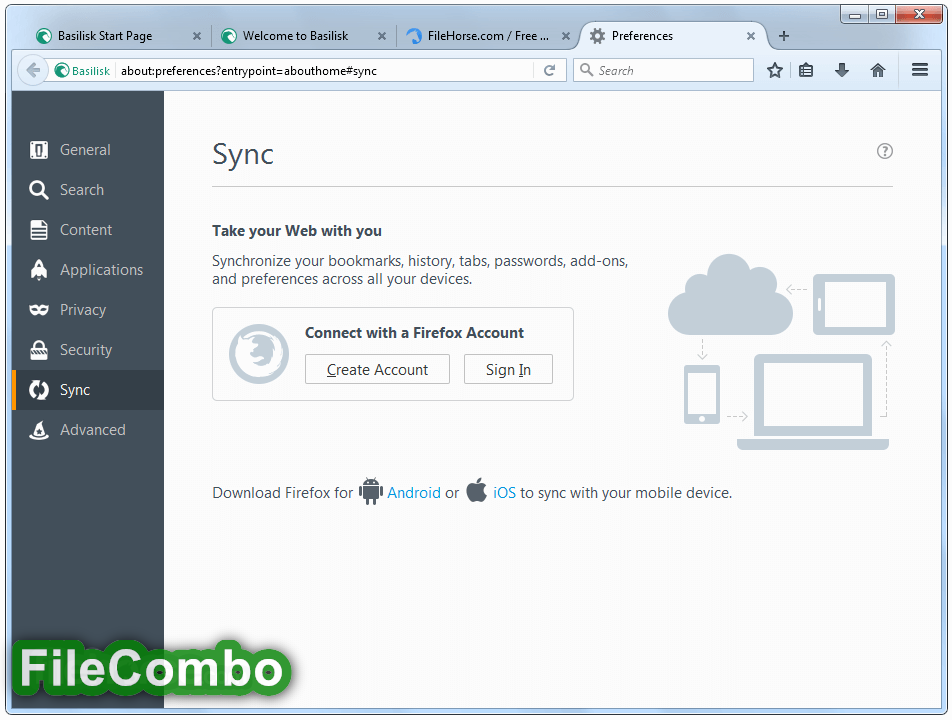Open the Security preferences panel
The height and width of the screenshot is (720, 952).
[87, 350]
